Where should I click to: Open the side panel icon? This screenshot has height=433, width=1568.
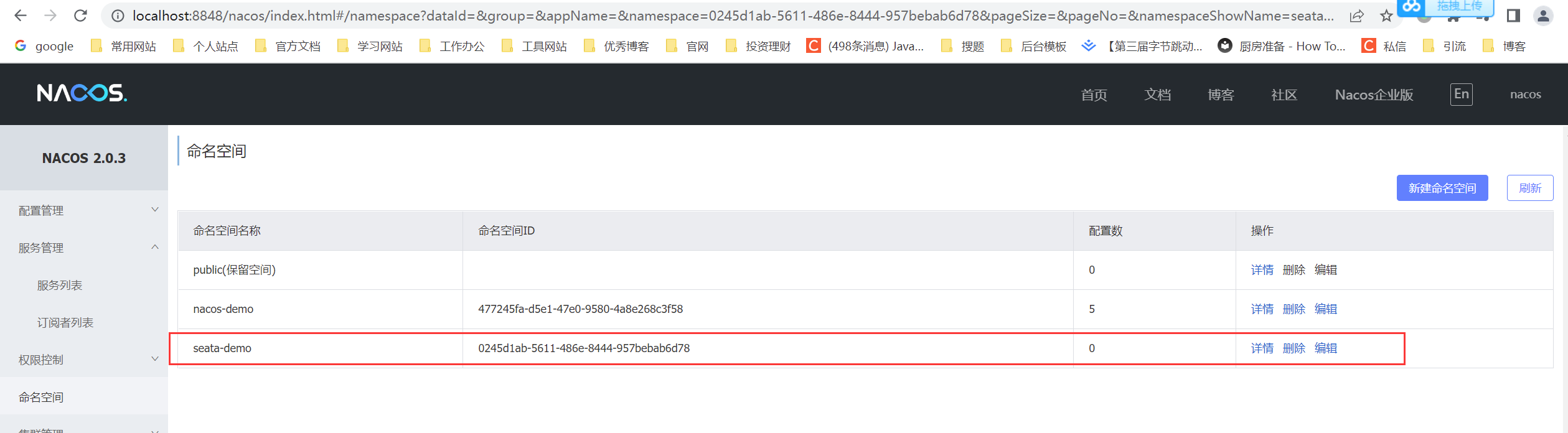[x=1513, y=16]
